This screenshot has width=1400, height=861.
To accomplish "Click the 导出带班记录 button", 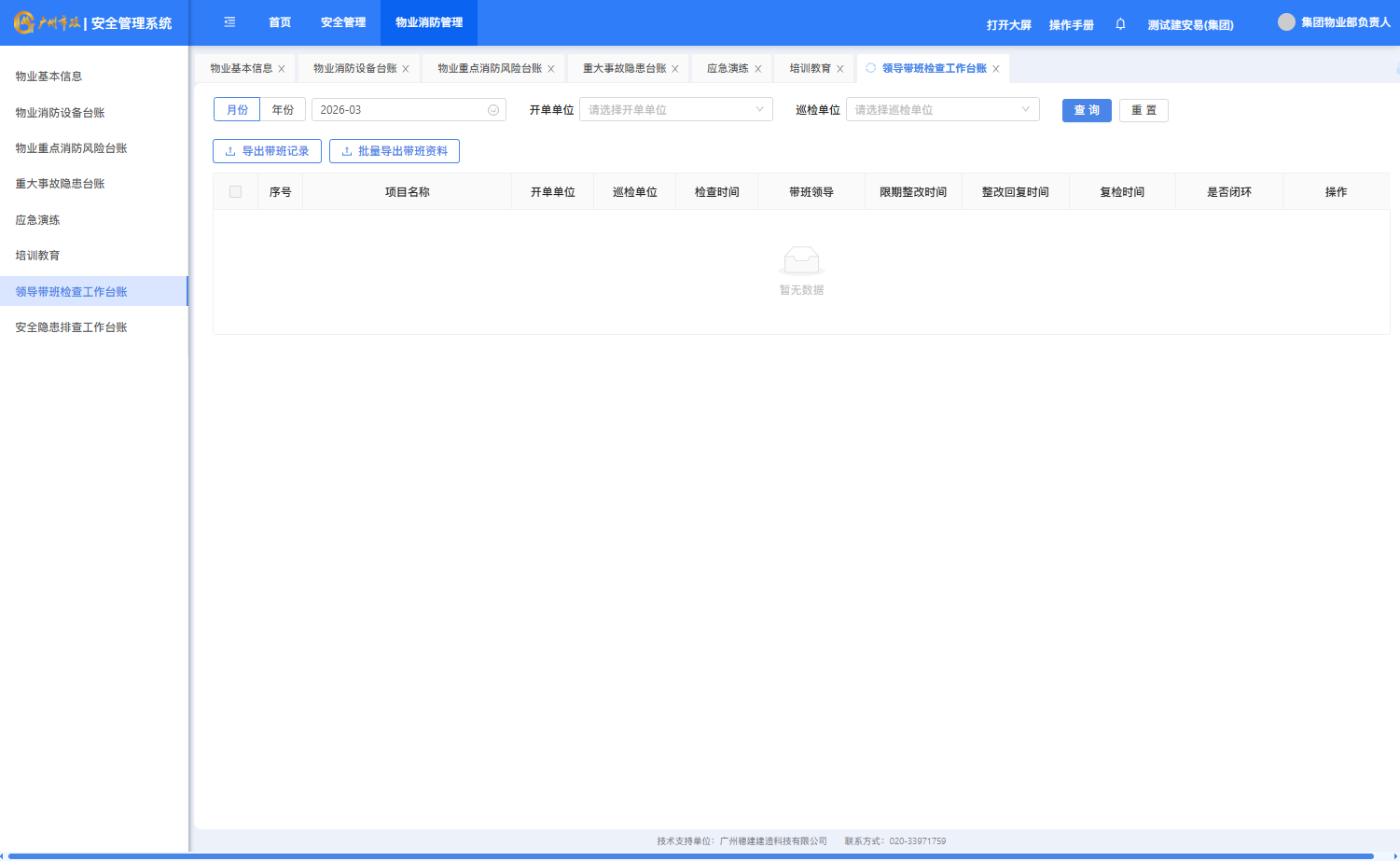I will (x=267, y=151).
